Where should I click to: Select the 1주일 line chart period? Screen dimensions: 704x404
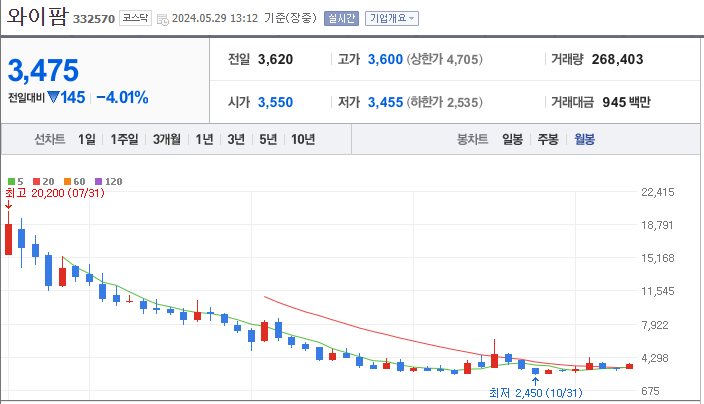pos(124,140)
